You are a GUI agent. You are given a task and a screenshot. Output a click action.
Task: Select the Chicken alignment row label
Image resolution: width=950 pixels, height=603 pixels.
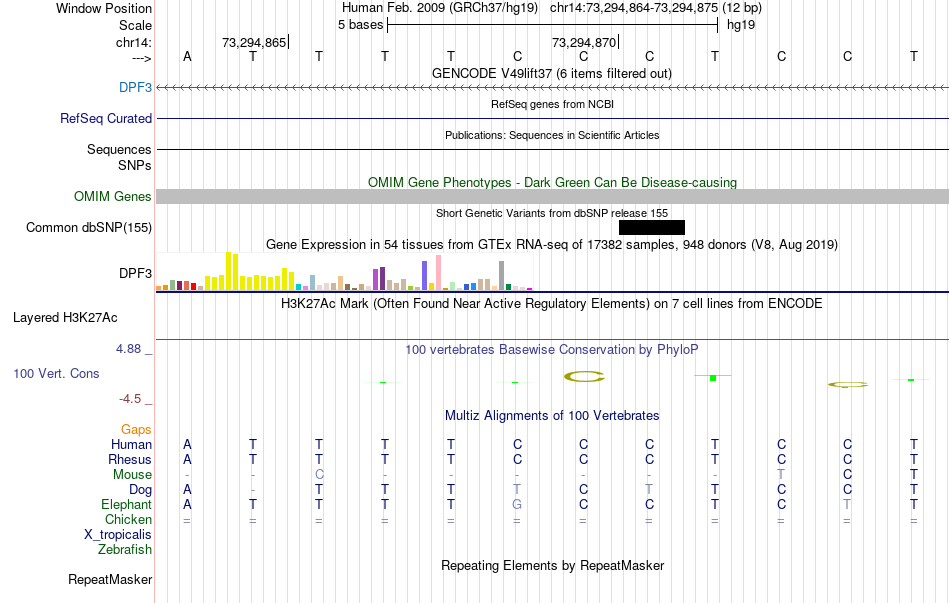128,519
